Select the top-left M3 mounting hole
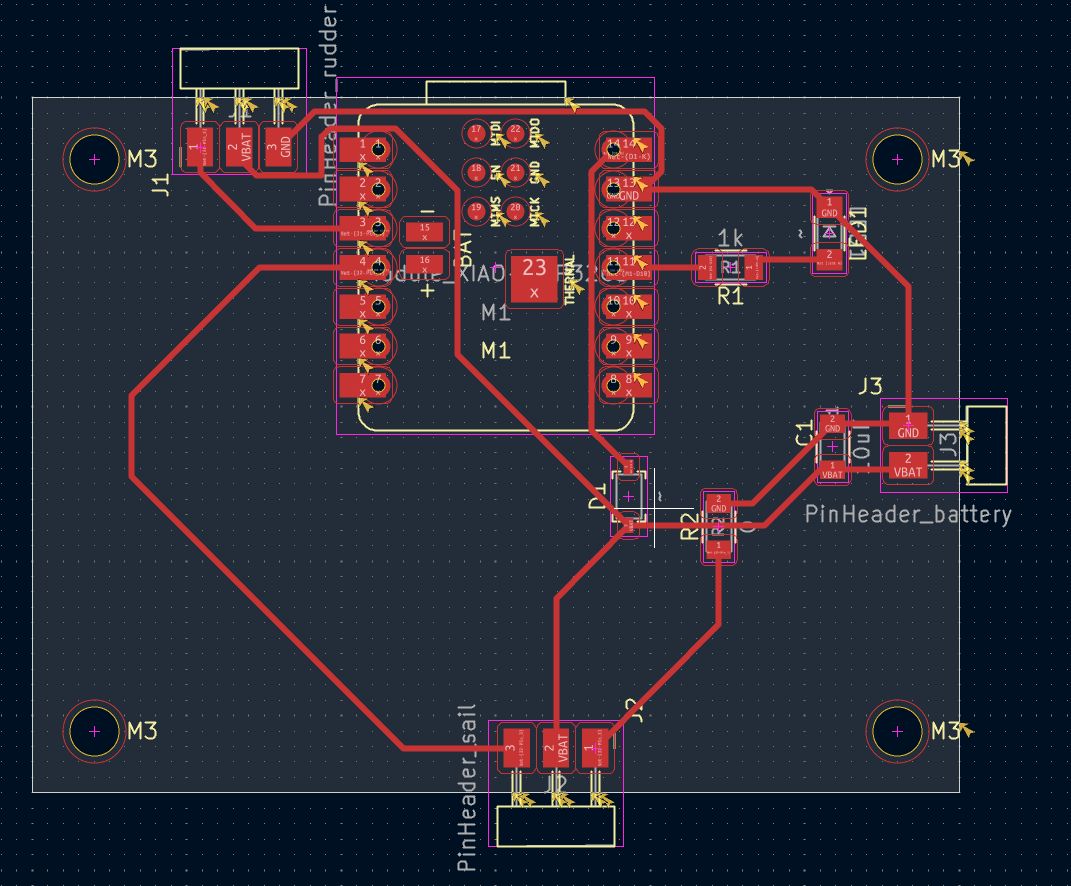Viewport: 1071px width, 886px height. [94, 159]
